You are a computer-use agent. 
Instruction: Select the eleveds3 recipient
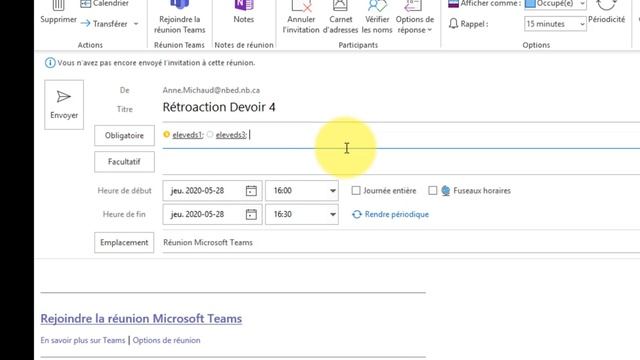231,135
